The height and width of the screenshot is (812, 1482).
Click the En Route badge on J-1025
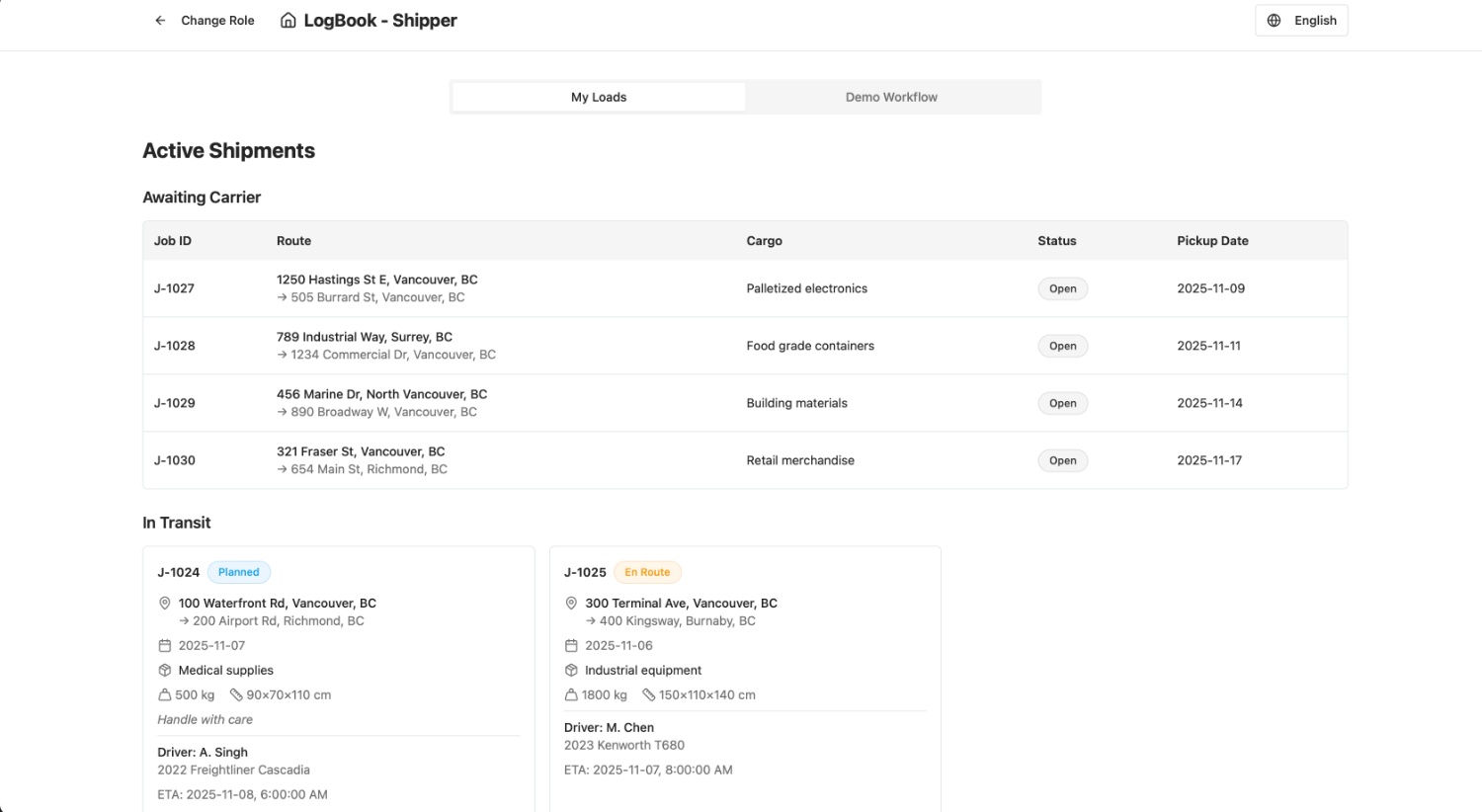[647, 572]
